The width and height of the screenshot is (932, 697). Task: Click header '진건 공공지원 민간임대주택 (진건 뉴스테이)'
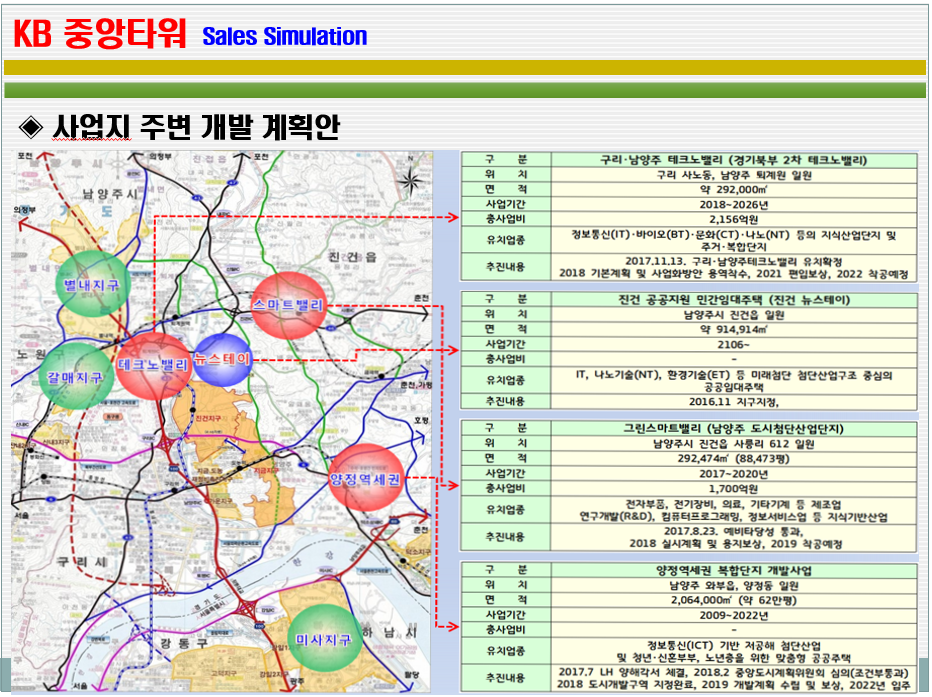pyautogui.click(x=733, y=299)
